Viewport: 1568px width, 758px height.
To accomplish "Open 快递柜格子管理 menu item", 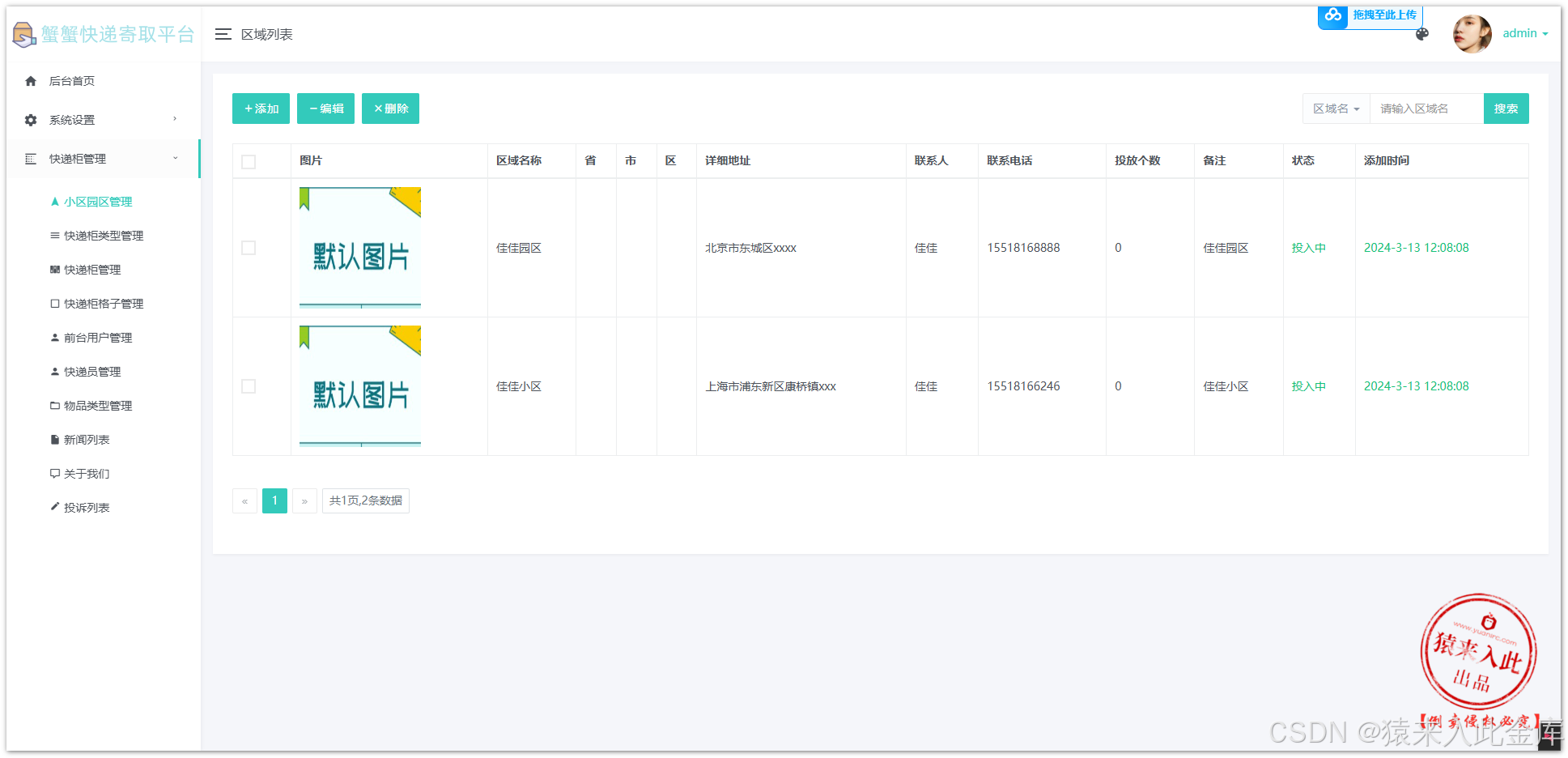I will tap(104, 304).
